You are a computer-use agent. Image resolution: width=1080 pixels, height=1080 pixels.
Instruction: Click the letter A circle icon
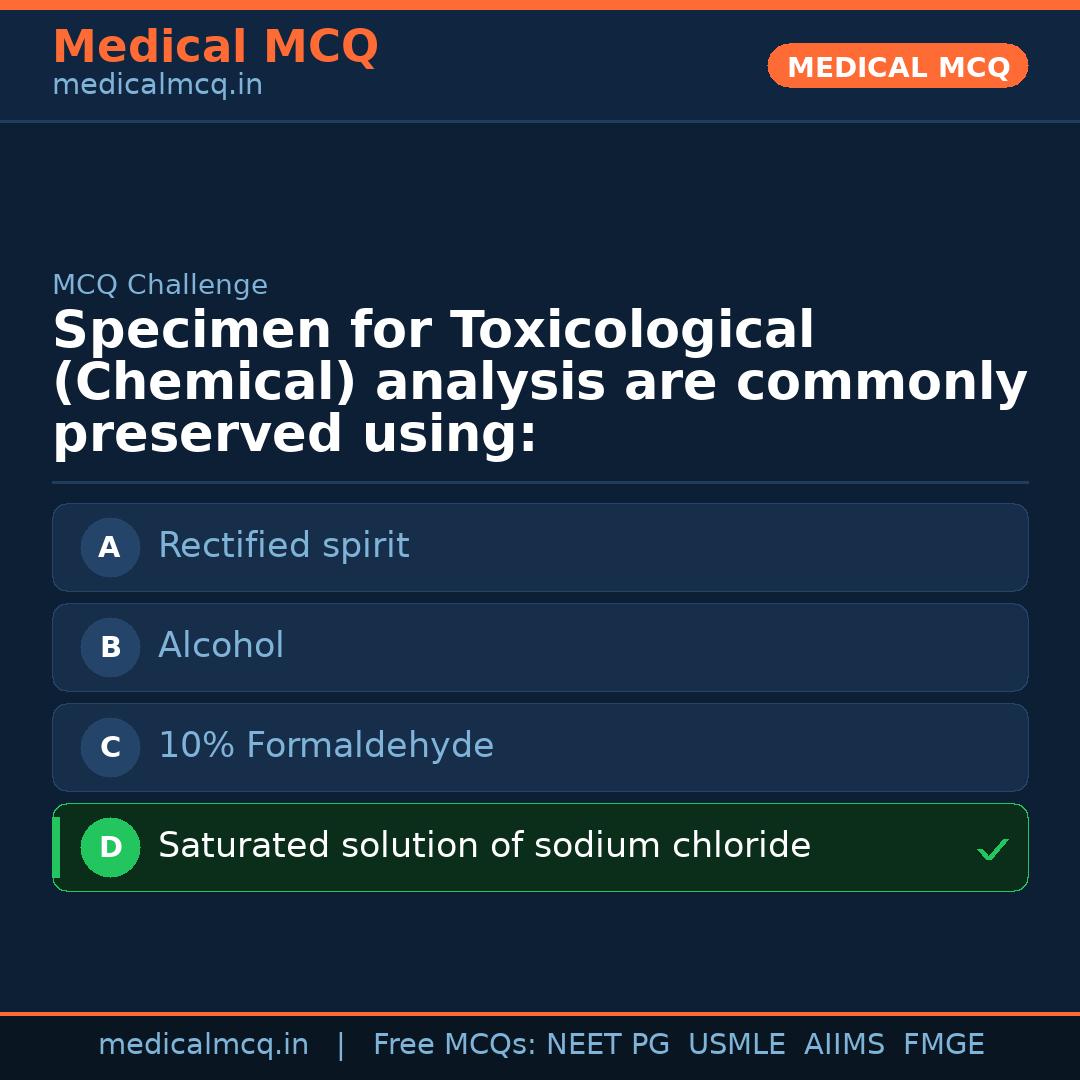(110, 547)
